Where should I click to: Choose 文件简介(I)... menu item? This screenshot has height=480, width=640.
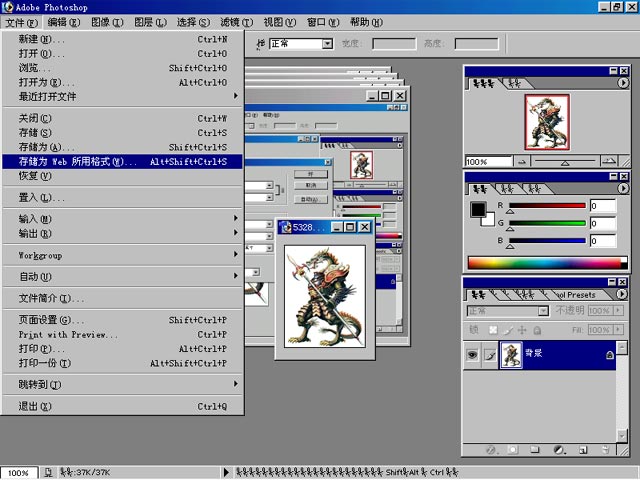(x=121, y=299)
